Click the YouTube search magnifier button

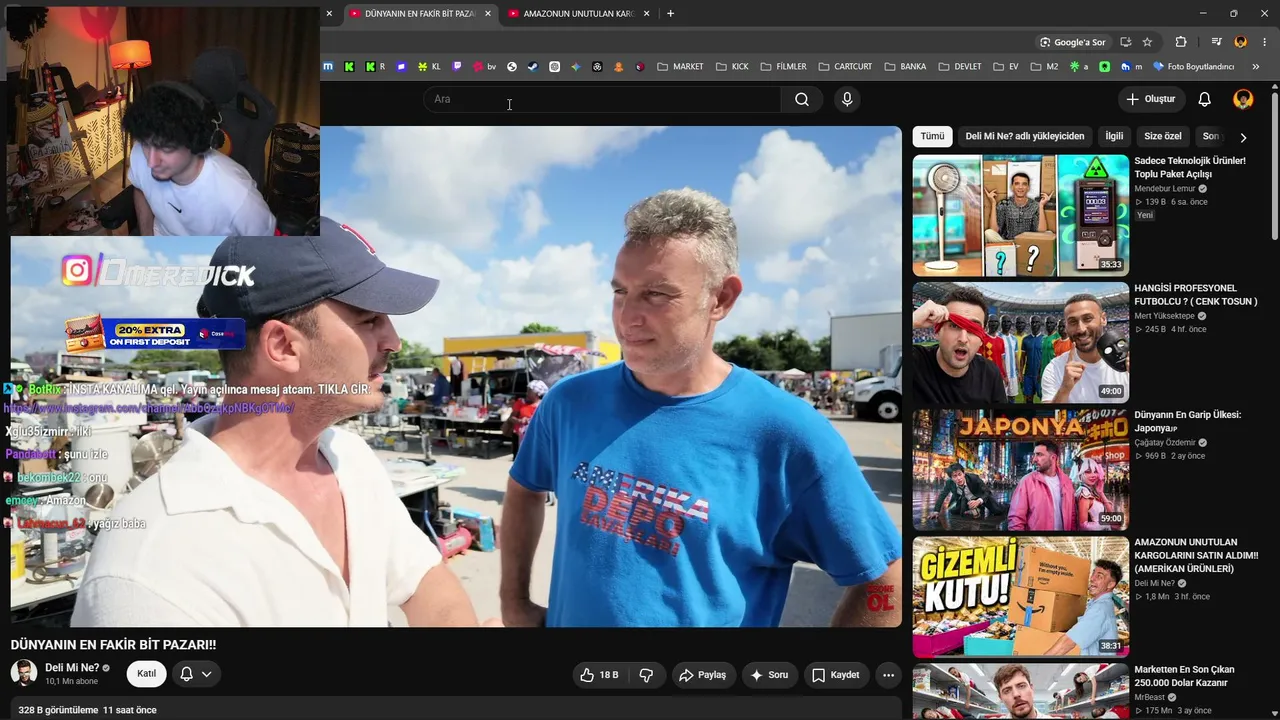click(x=802, y=99)
